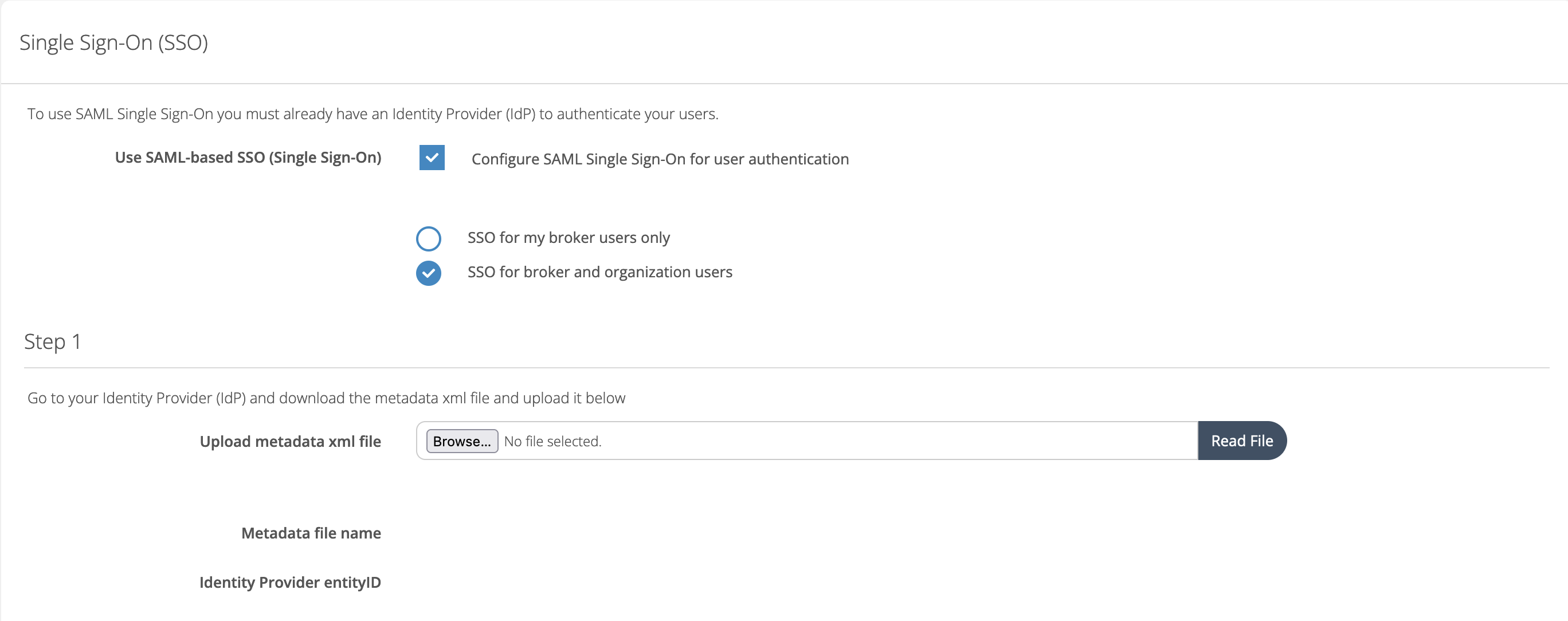Screen dimensions: 1568x621
Task: Click the No file selected text area
Action: pos(551,441)
